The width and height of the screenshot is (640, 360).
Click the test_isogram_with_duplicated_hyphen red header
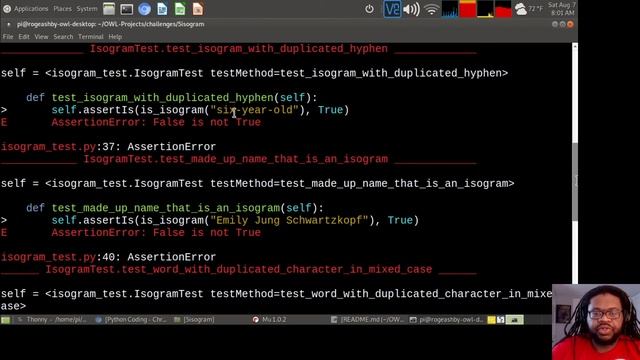pyautogui.click(x=239, y=49)
